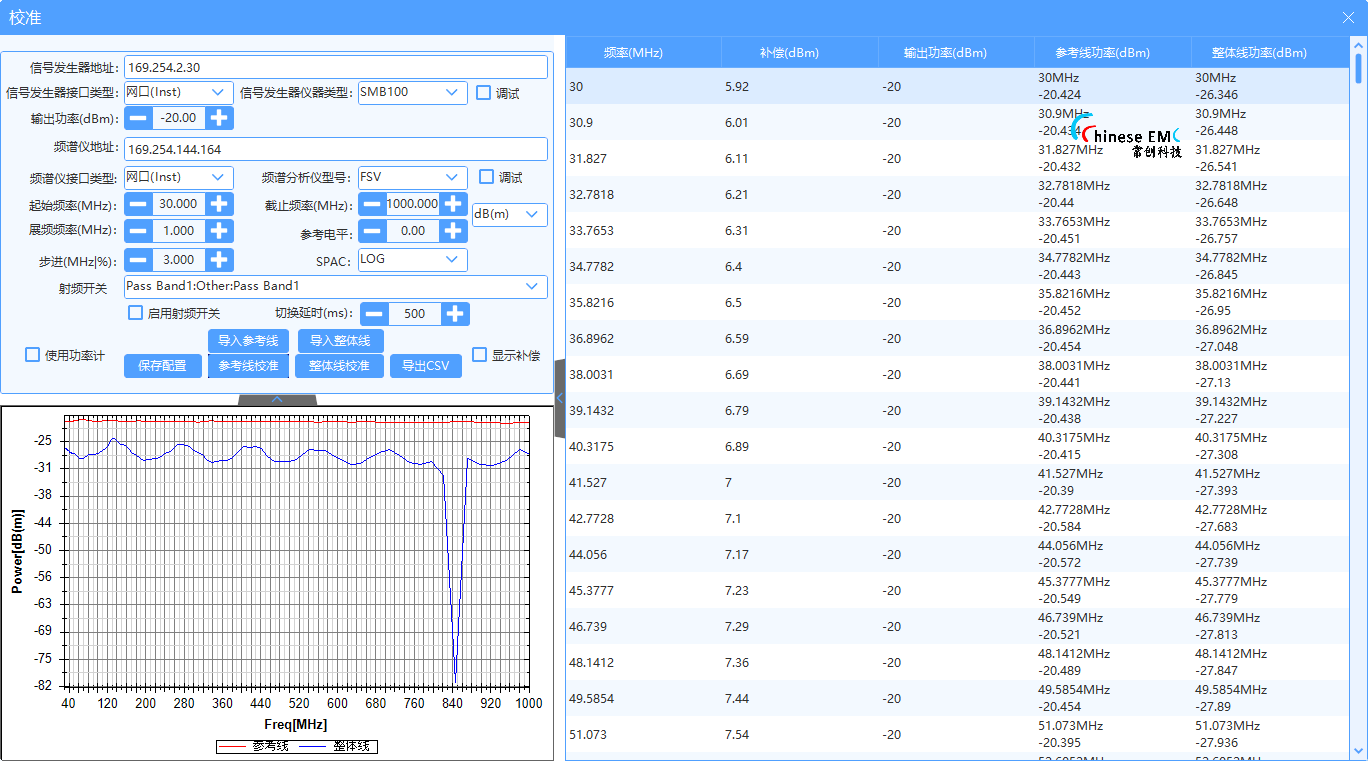The height and width of the screenshot is (761, 1368).
Task: Click 导出CSV export button
Action: pos(426,366)
